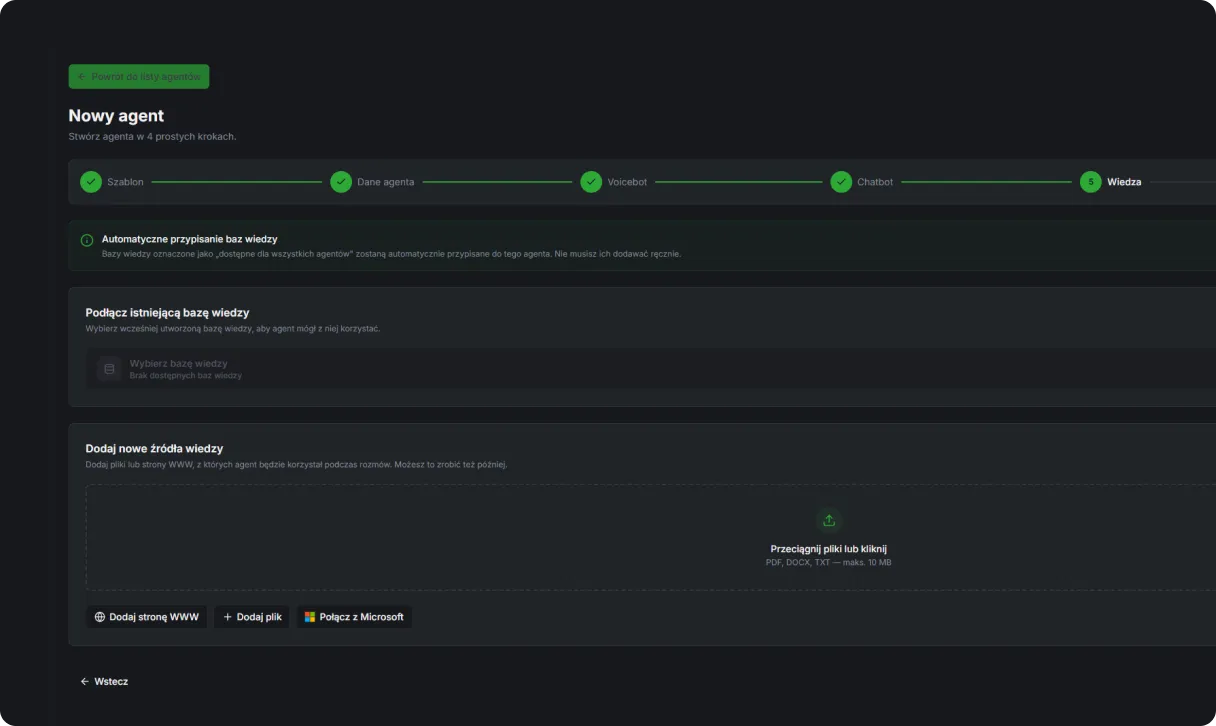Image resolution: width=1216 pixels, height=726 pixels.
Task: Click the text 'Stwórz agenta w 4 prostych krokach.'
Action: [152, 136]
